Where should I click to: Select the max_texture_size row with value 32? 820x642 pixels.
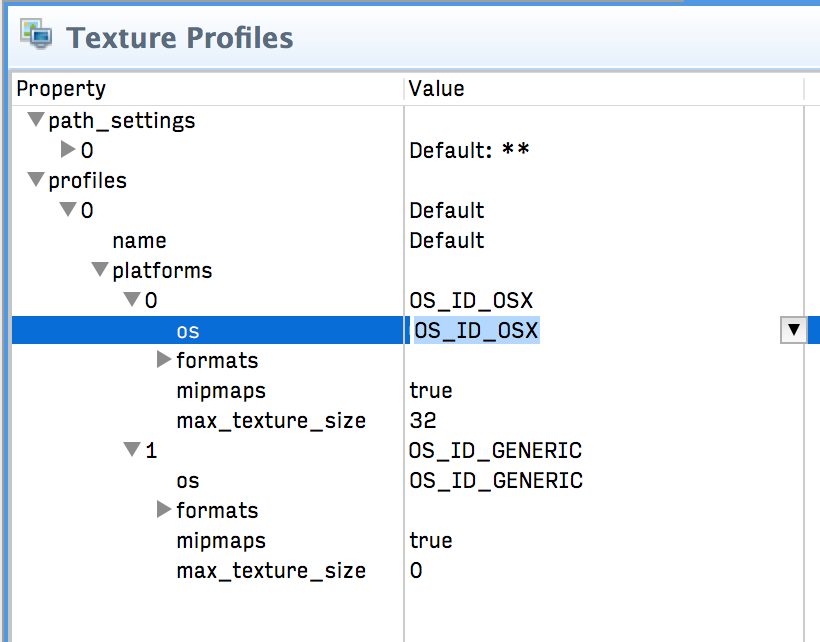pos(270,420)
